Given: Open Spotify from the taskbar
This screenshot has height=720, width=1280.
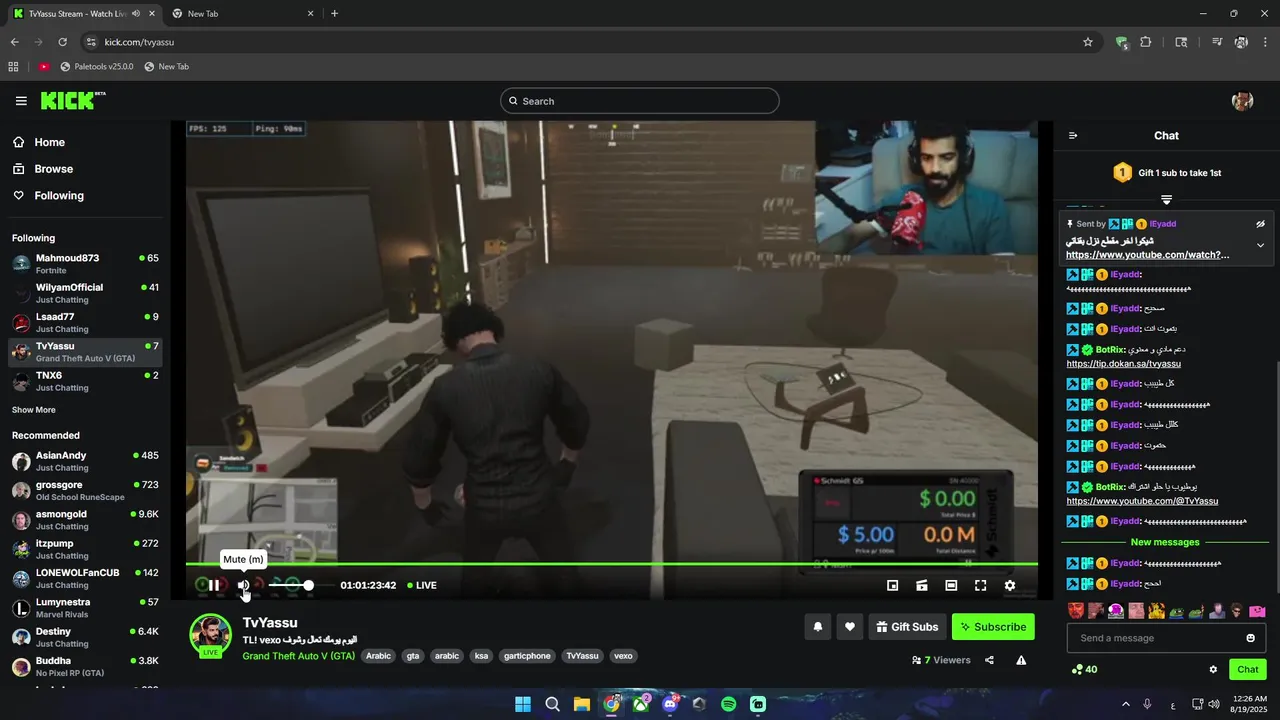Looking at the screenshot, I should (729, 704).
